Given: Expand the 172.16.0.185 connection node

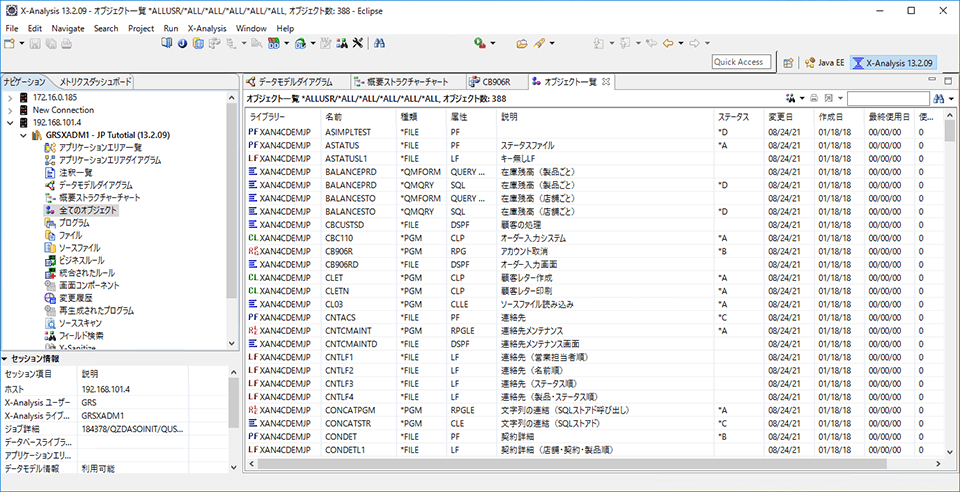Looking at the screenshot, I should (x=10, y=97).
